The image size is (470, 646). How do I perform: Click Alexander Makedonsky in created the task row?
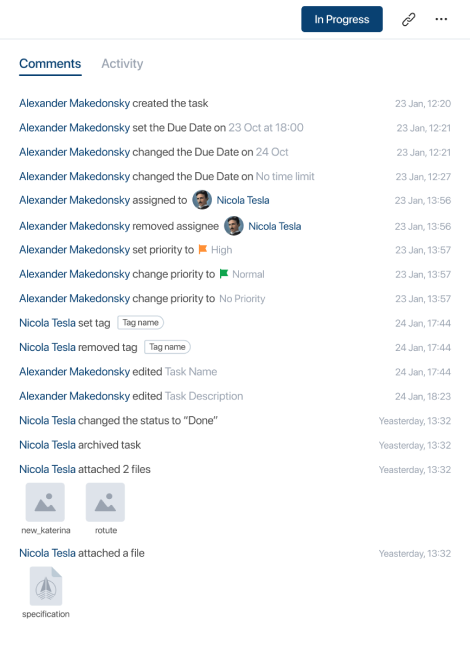(x=75, y=103)
